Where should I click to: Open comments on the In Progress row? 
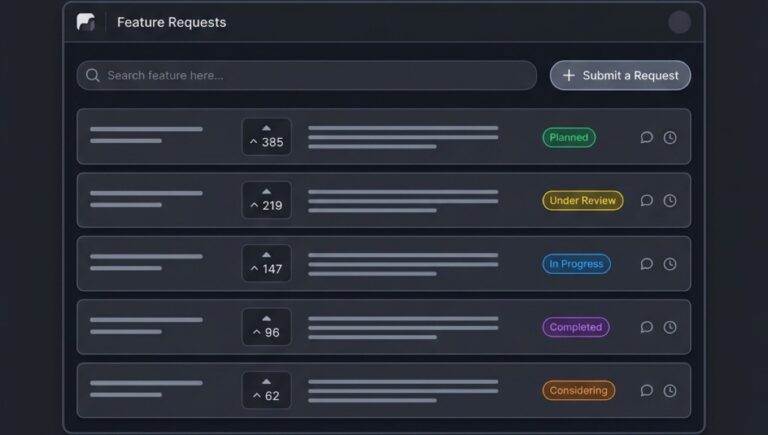pos(647,264)
